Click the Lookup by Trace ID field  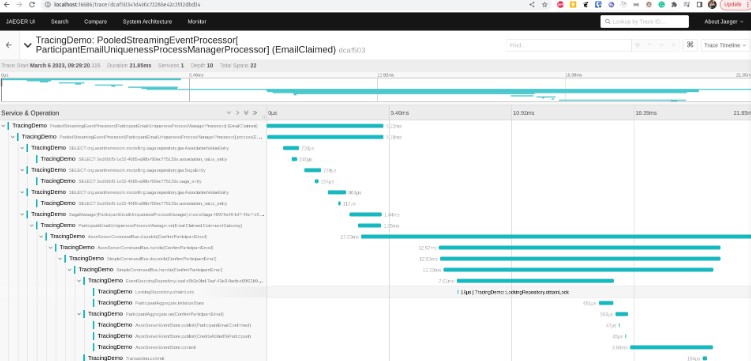[x=644, y=22]
